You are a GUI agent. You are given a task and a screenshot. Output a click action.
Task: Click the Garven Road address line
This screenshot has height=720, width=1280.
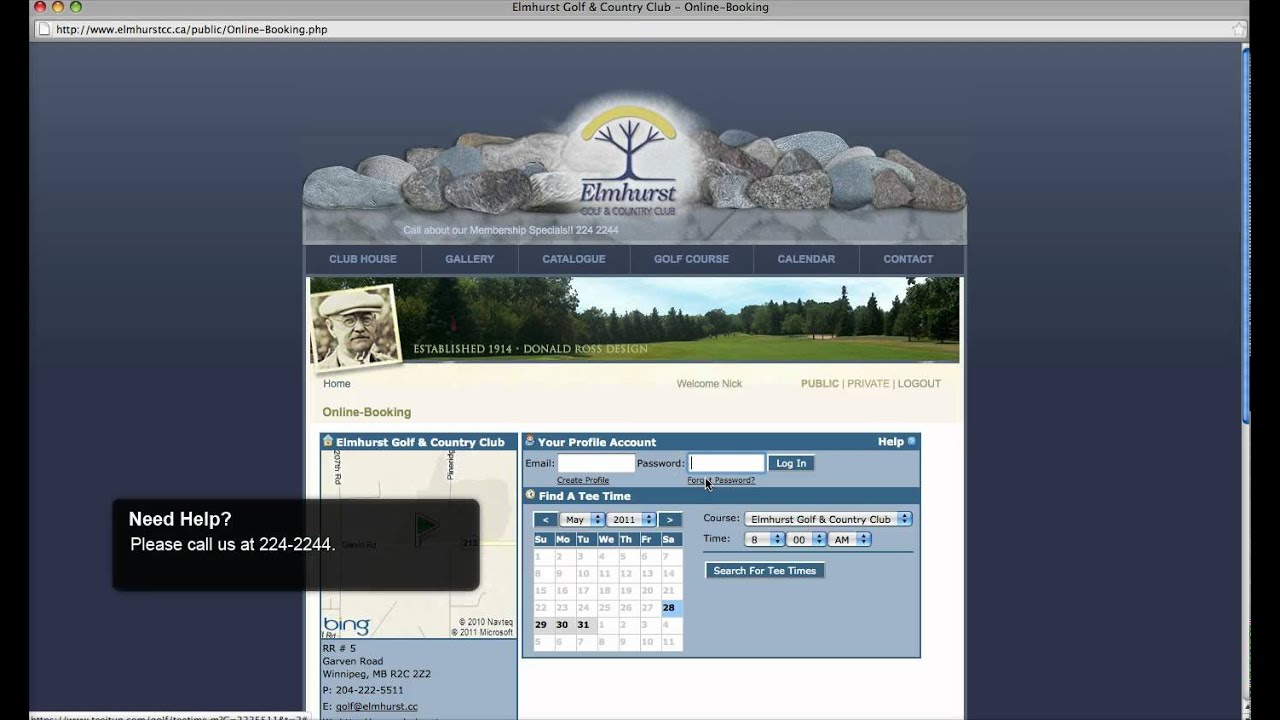click(352, 661)
